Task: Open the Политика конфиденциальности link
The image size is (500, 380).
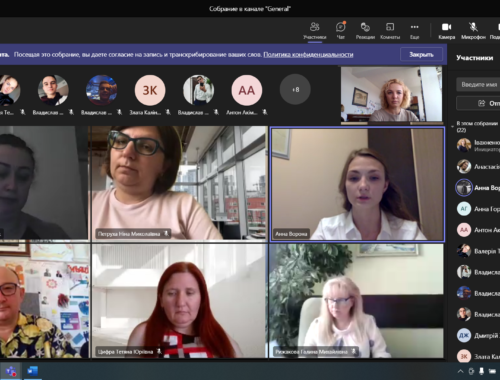Action: click(x=308, y=54)
